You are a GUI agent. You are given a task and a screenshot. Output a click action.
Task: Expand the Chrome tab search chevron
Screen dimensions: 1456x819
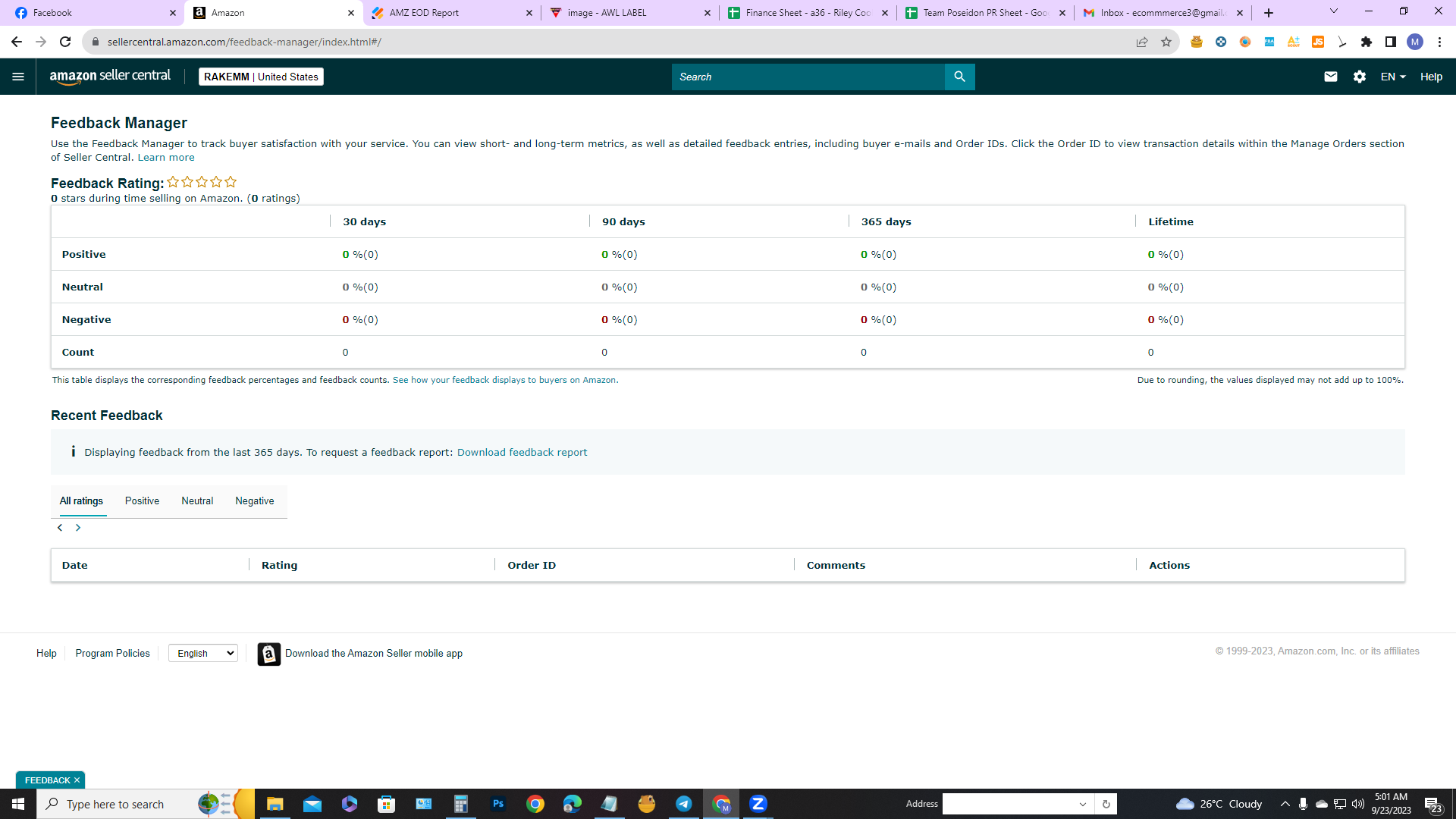click(x=1334, y=11)
